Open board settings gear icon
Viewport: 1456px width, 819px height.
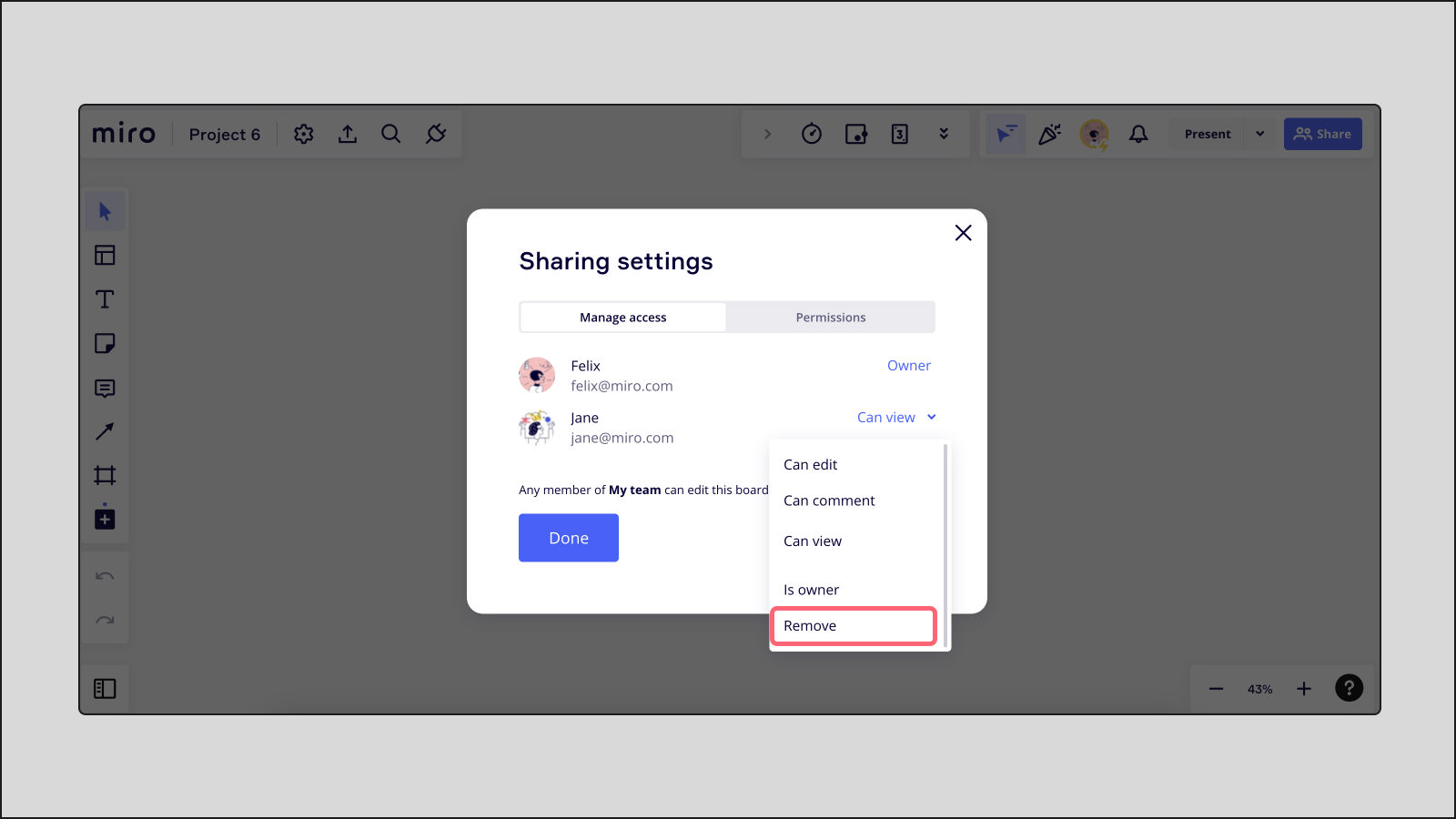click(304, 134)
